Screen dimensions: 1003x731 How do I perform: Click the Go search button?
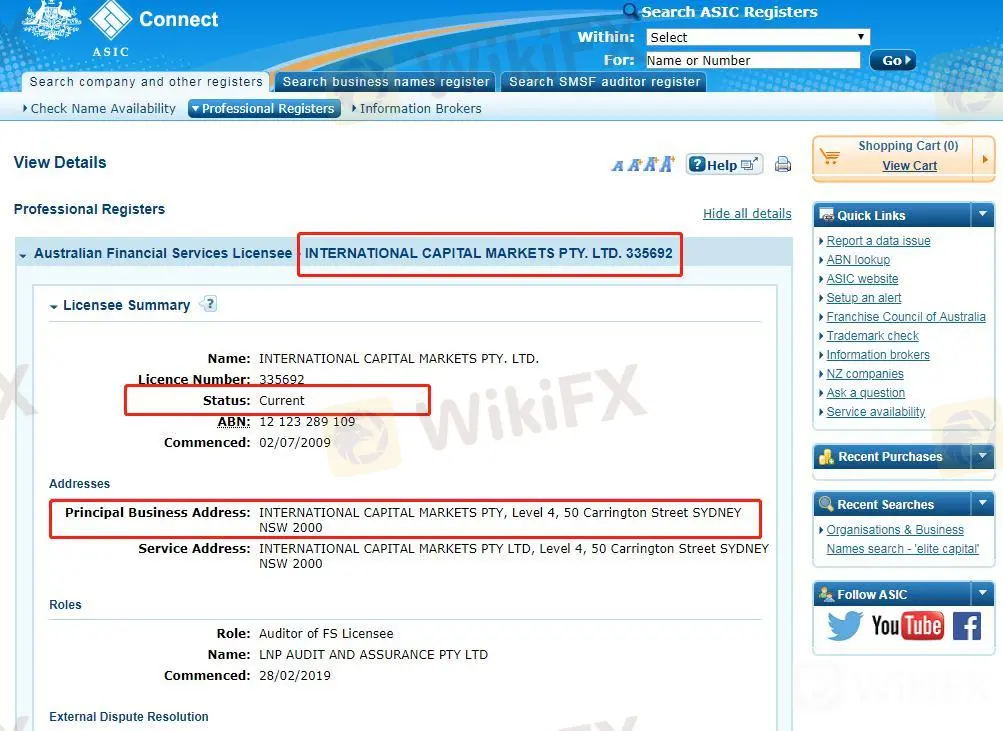click(x=893, y=61)
